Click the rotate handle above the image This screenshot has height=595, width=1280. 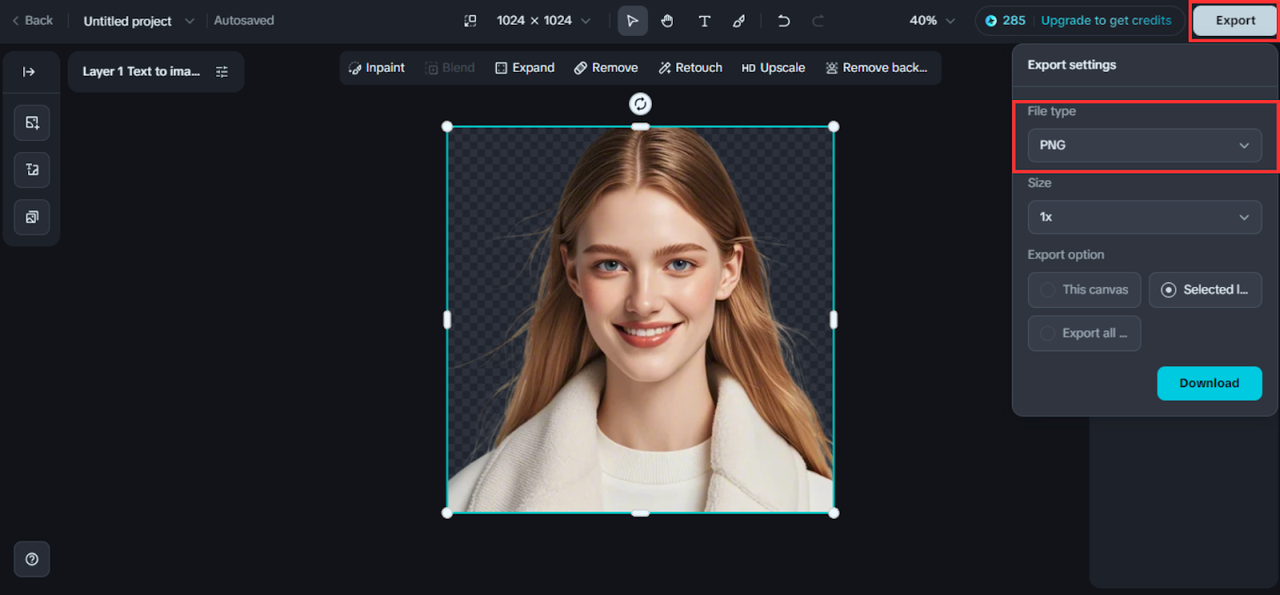pyautogui.click(x=640, y=104)
